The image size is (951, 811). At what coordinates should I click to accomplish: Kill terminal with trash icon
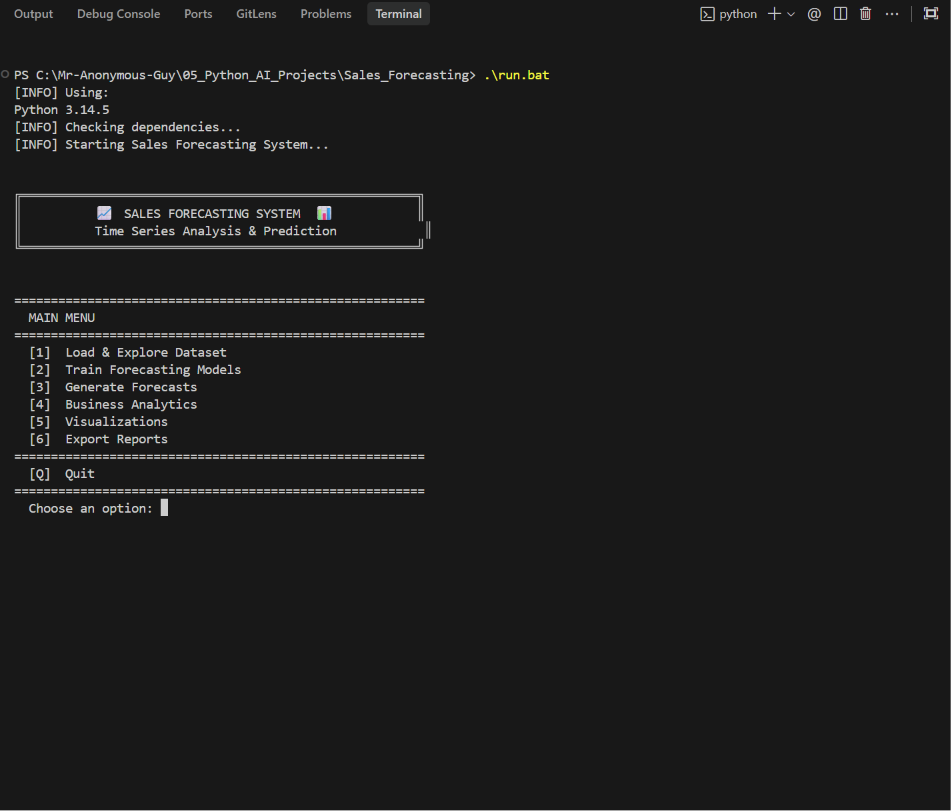[865, 14]
